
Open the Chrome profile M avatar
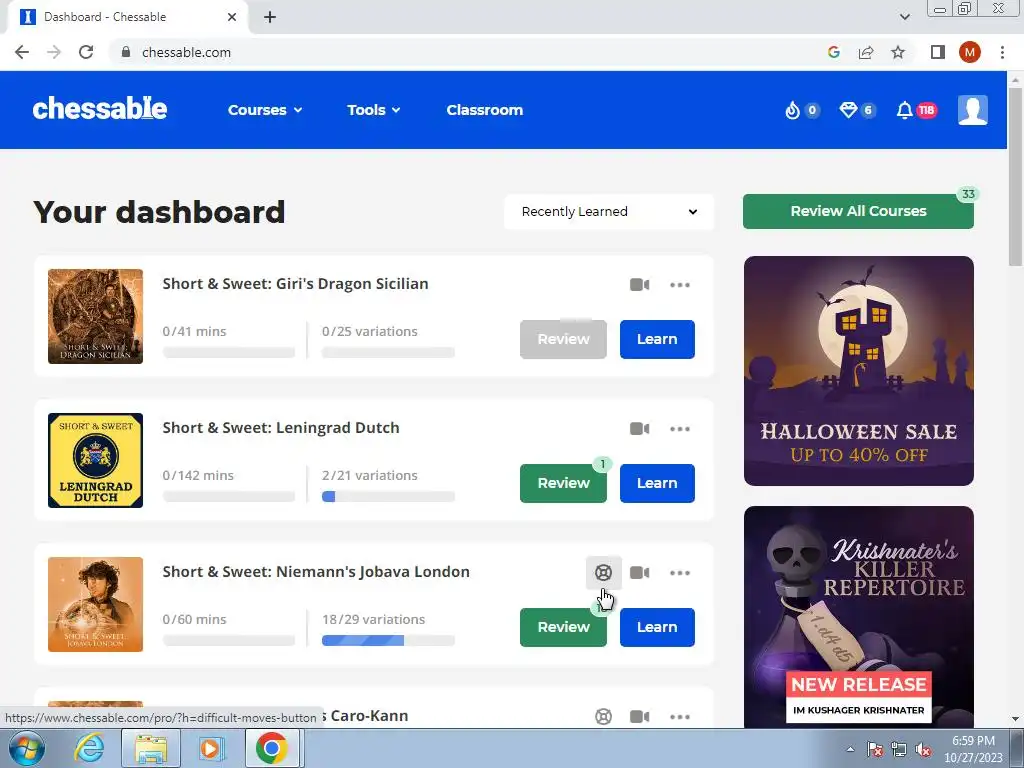click(x=970, y=52)
